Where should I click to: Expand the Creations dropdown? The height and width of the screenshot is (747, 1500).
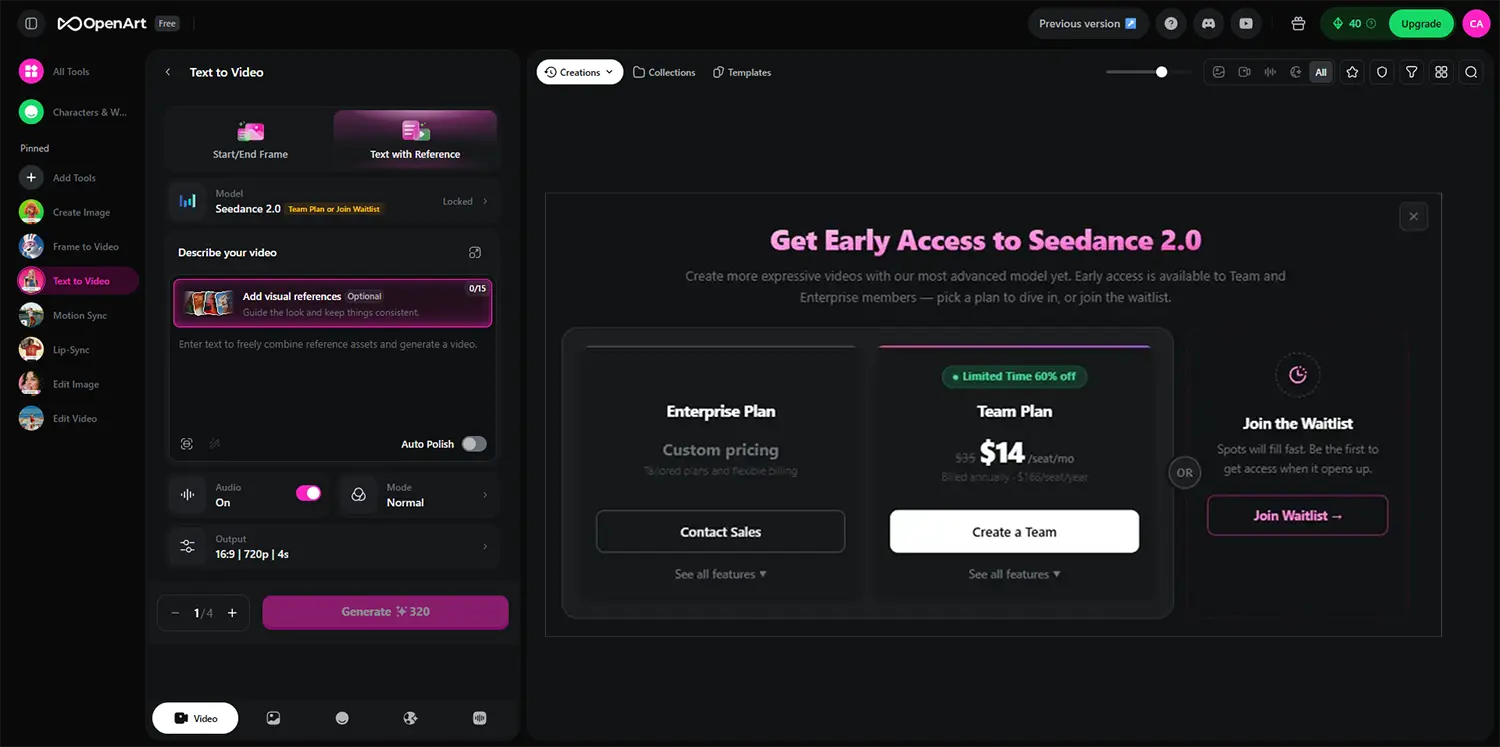(x=580, y=72)
